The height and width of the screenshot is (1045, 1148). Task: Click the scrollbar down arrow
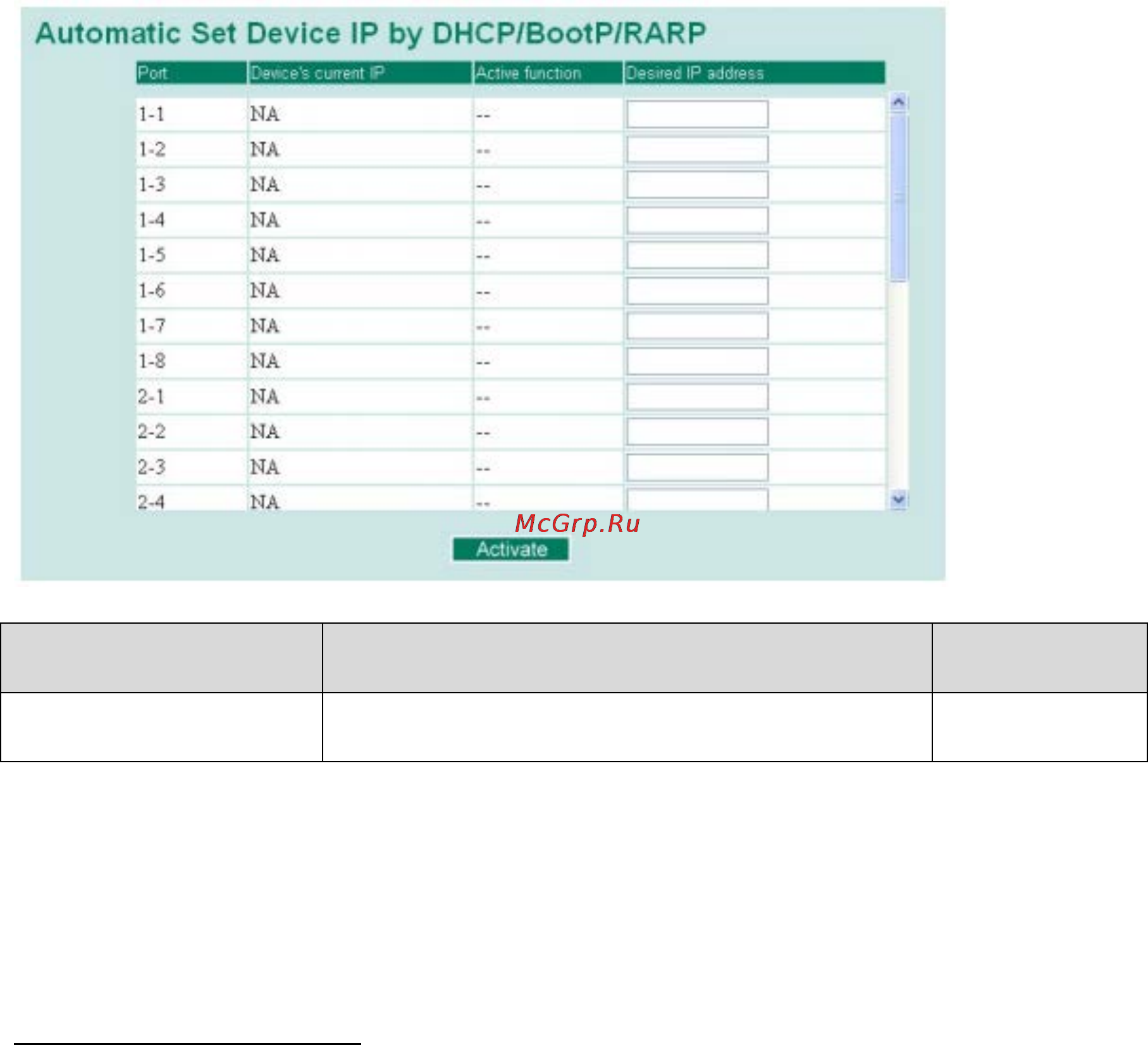click(898, 500)
